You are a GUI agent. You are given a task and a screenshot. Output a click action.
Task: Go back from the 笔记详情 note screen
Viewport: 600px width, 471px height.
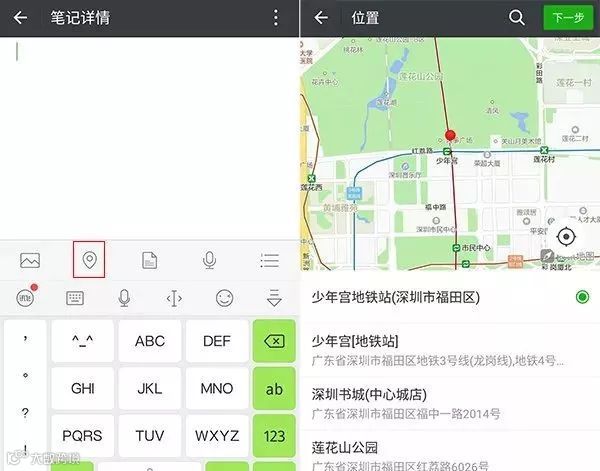click(20, 18)
